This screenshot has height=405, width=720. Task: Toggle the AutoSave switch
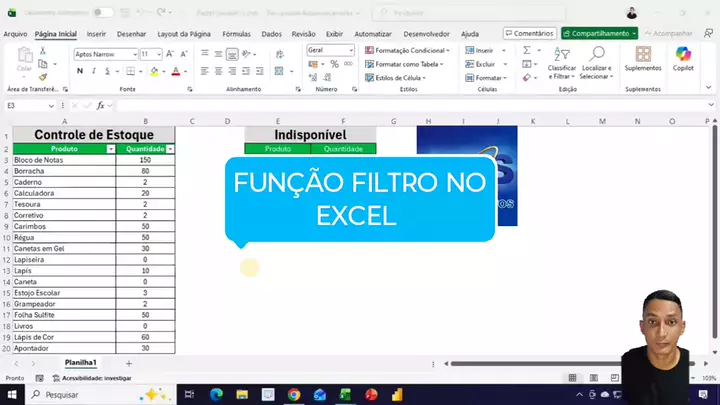point(103,13)
